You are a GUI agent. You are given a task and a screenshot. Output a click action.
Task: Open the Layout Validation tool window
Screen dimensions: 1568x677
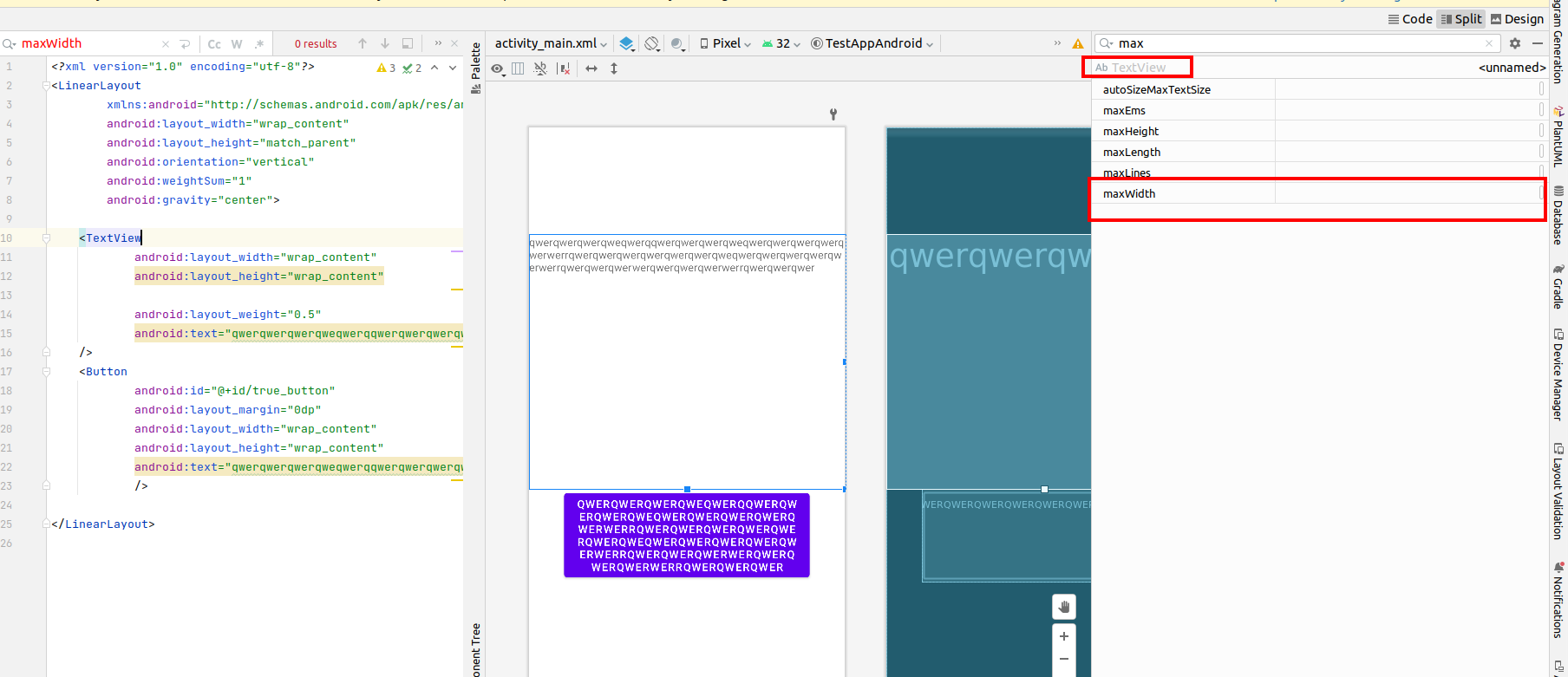point(1558,491)
